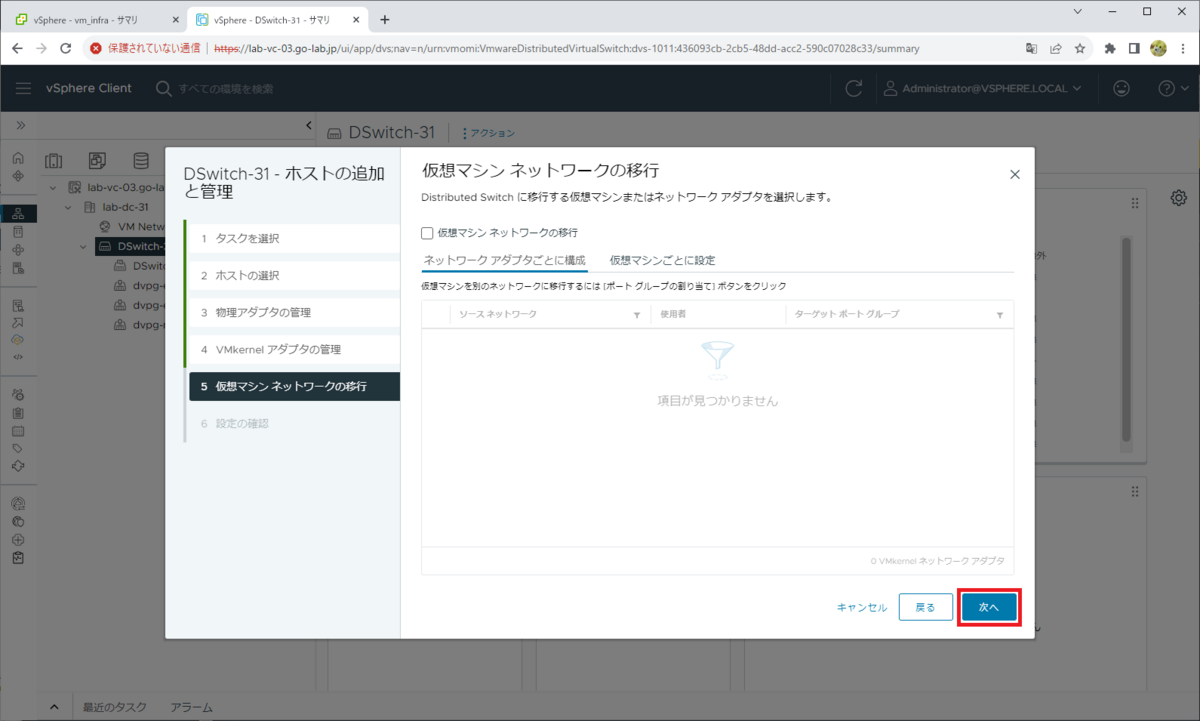Open 最近のタスク bottom tab

[114, 707]
